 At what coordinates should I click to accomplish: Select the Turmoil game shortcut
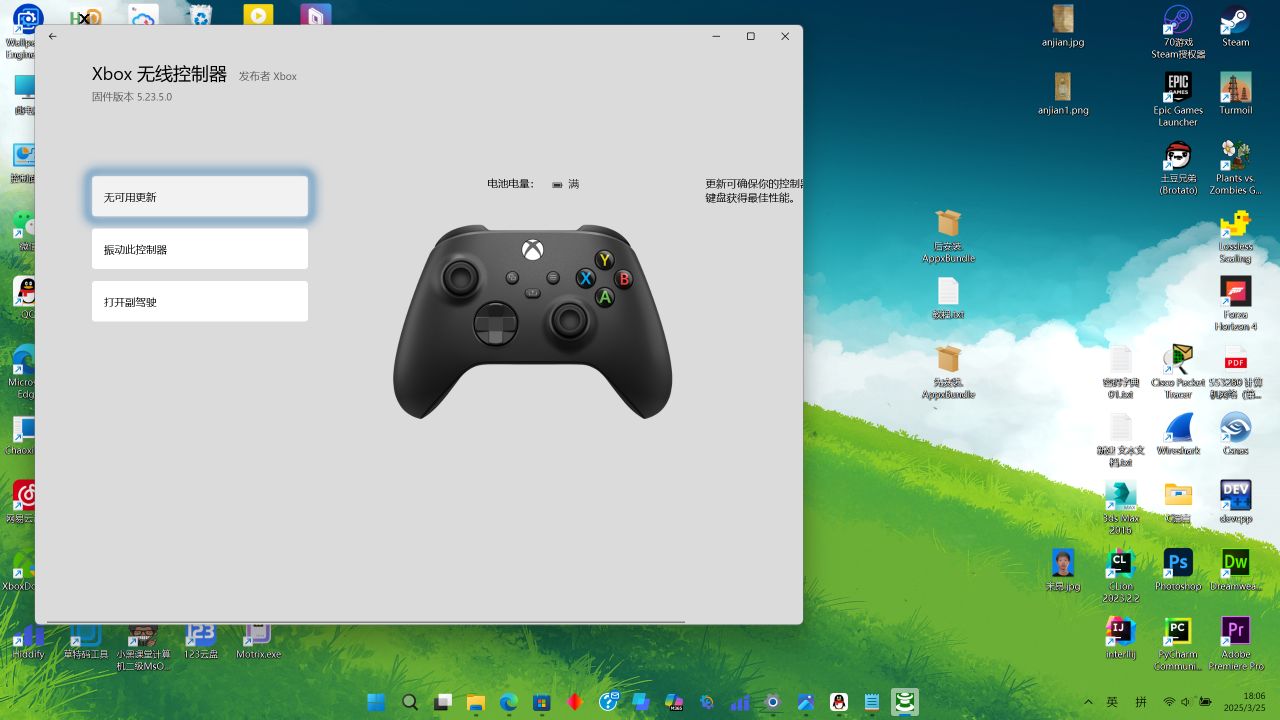click(x=1235, y=94)
